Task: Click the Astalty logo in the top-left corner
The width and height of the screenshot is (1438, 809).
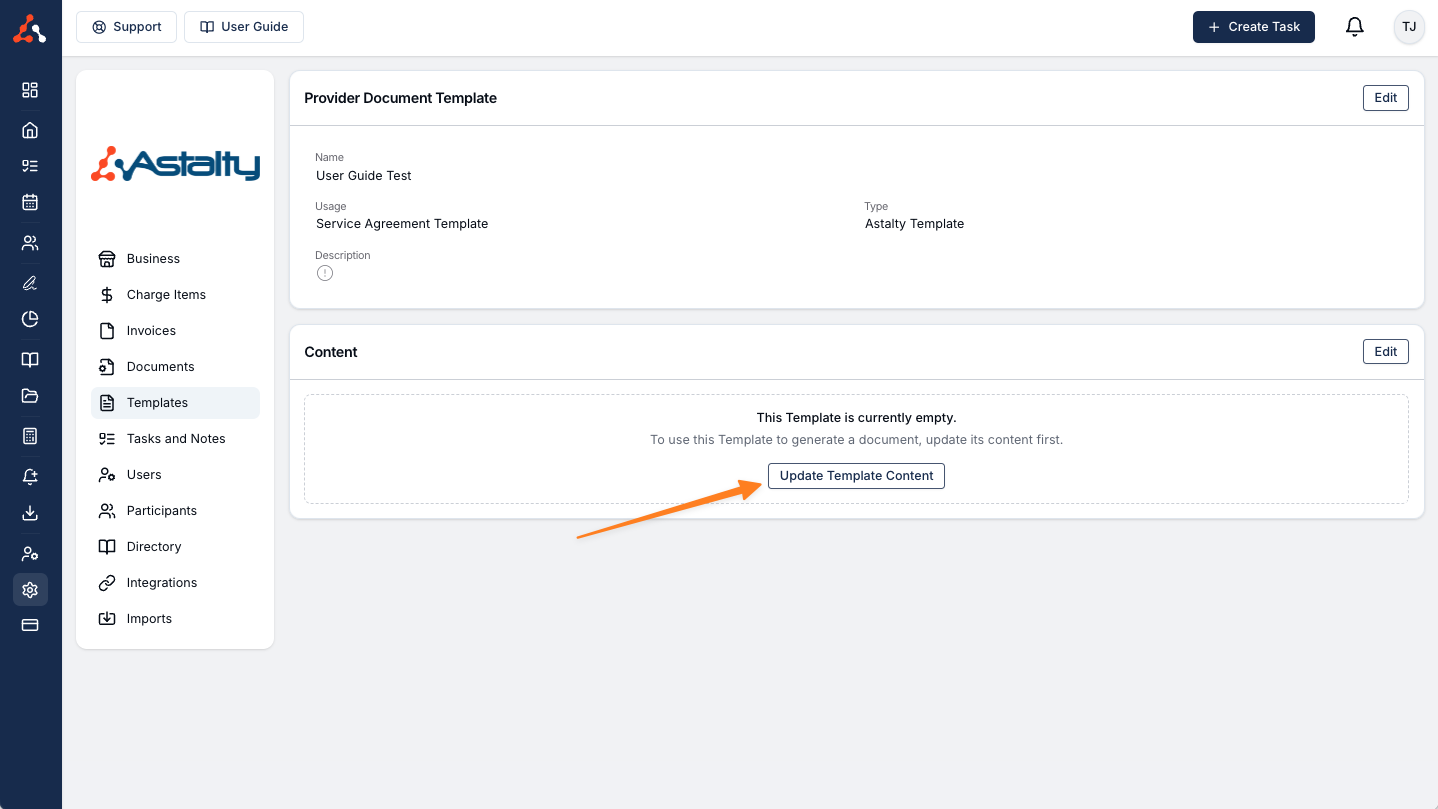Action: tap(30, 28)
